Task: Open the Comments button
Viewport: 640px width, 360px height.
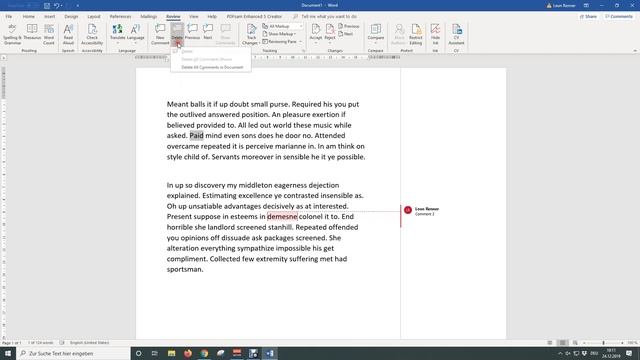Action: 619,16
